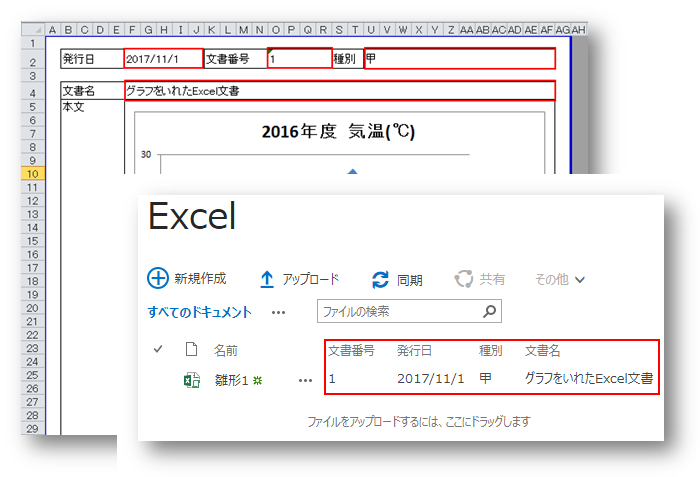Select the 発行日 cell containing 2017/11/1

click(x=163, y=59)
